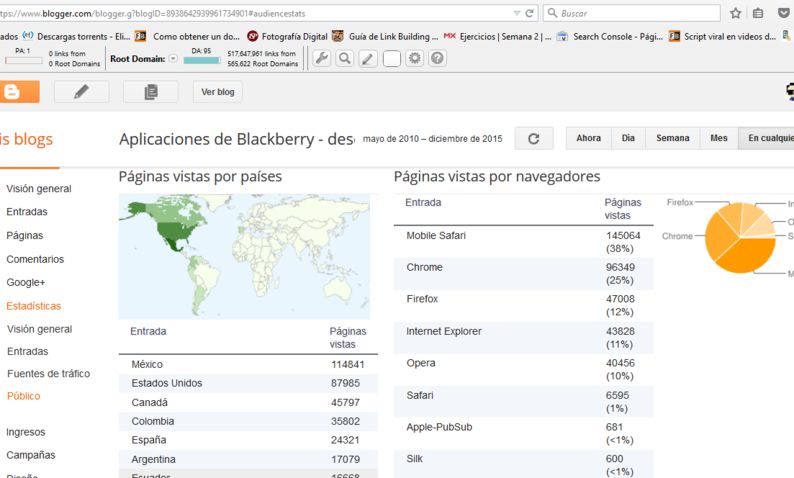
Task: Select the Mes time range
Action: (719, 138)
